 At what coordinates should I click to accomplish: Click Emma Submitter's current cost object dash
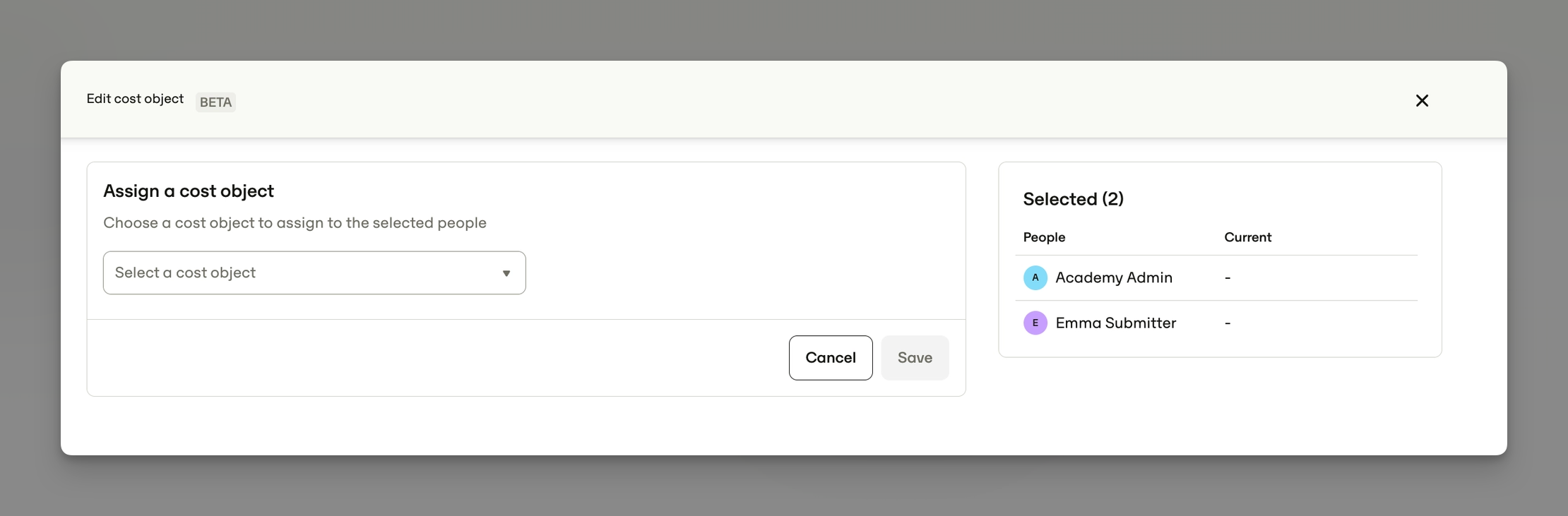(x=1228, y=323)
